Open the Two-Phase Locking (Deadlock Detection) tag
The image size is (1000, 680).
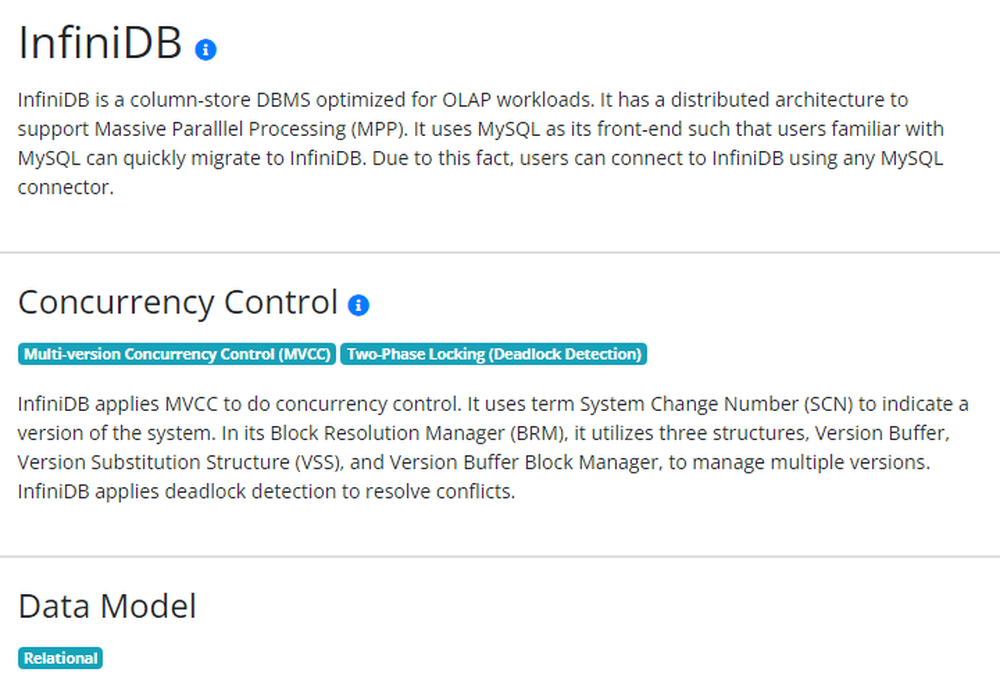tap(494, 354)
